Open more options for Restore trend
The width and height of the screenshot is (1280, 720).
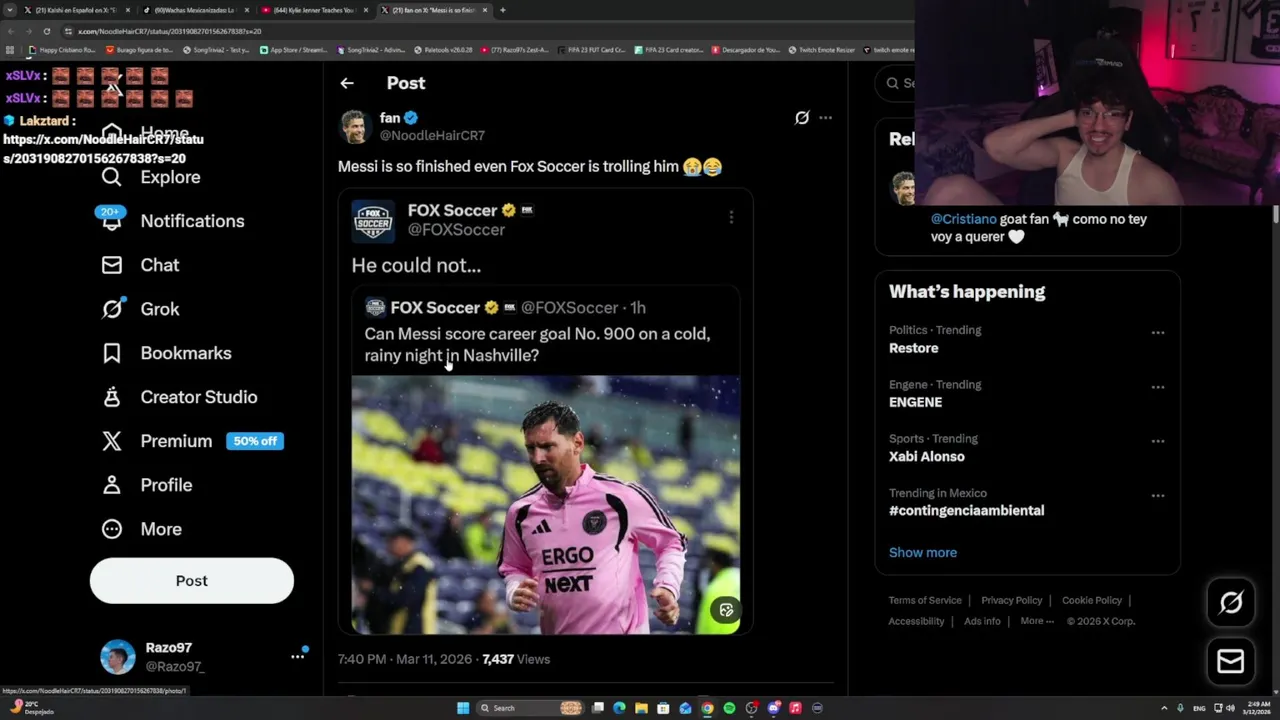(x=1157, y=333)
